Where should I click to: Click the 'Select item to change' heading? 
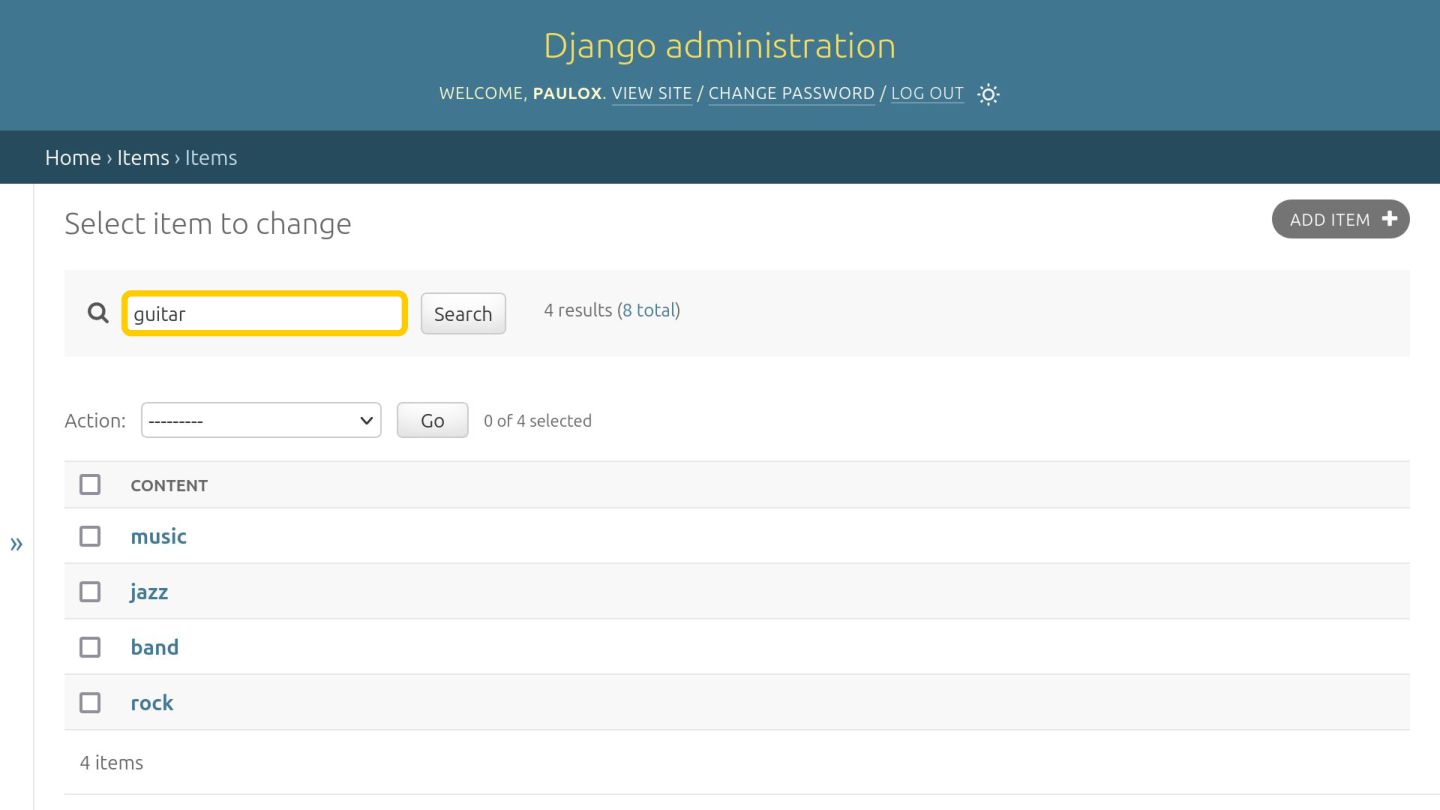[208, 223]
